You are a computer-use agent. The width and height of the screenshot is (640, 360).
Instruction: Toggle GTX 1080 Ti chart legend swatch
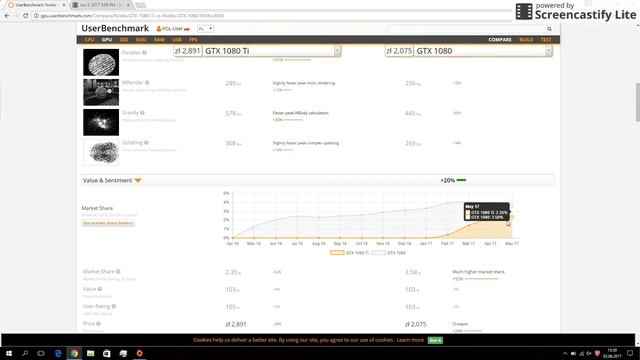(337, 253)
